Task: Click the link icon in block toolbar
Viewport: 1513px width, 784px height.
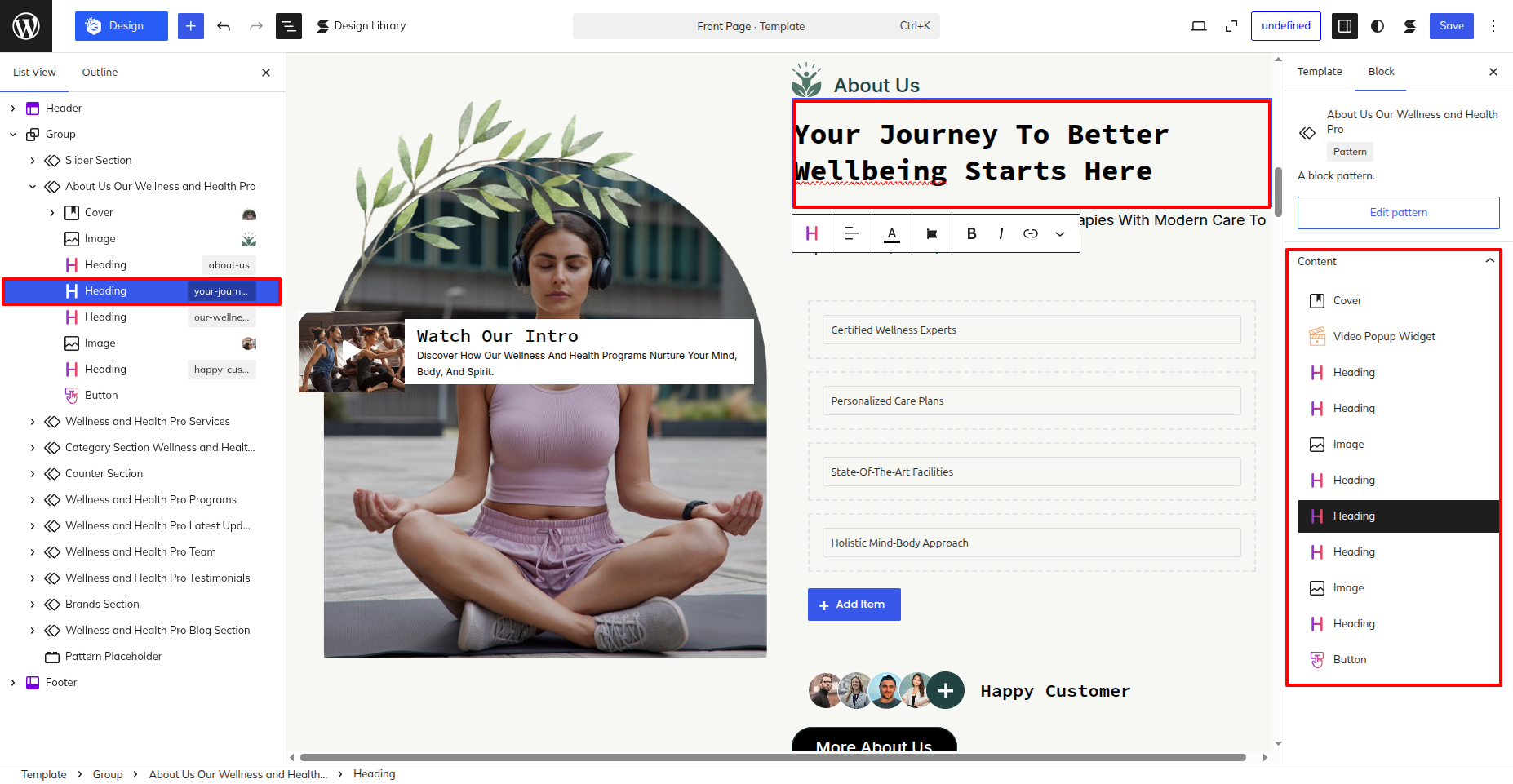Action: pos(1031,233)
